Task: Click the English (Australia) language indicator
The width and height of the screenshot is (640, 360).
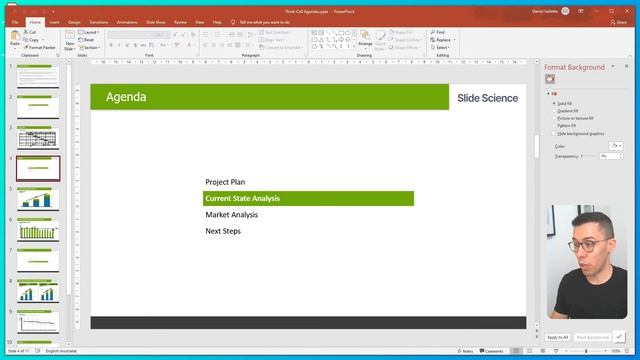Action: 61,351
